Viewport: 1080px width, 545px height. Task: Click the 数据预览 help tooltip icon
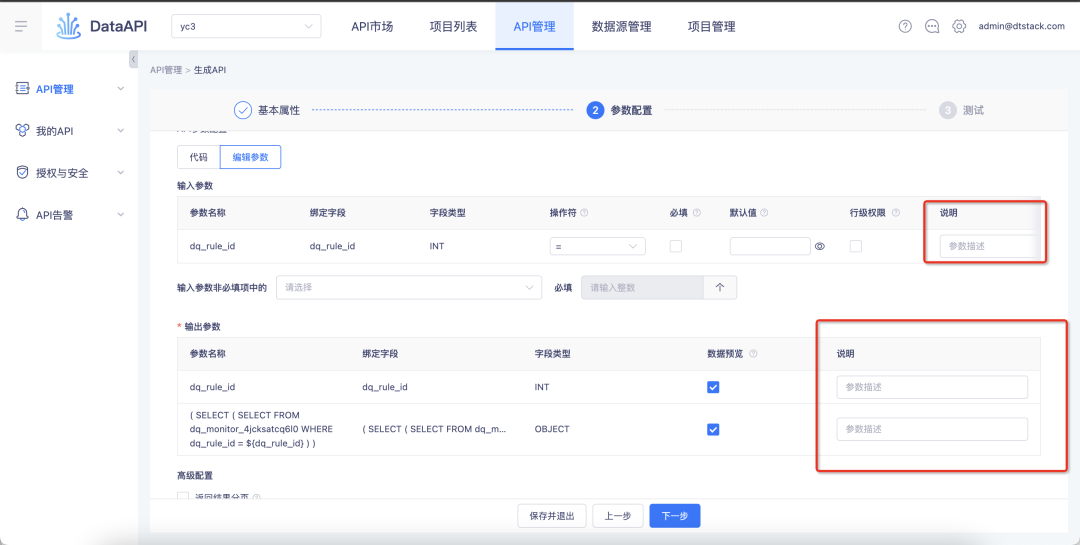coord(754,353)
